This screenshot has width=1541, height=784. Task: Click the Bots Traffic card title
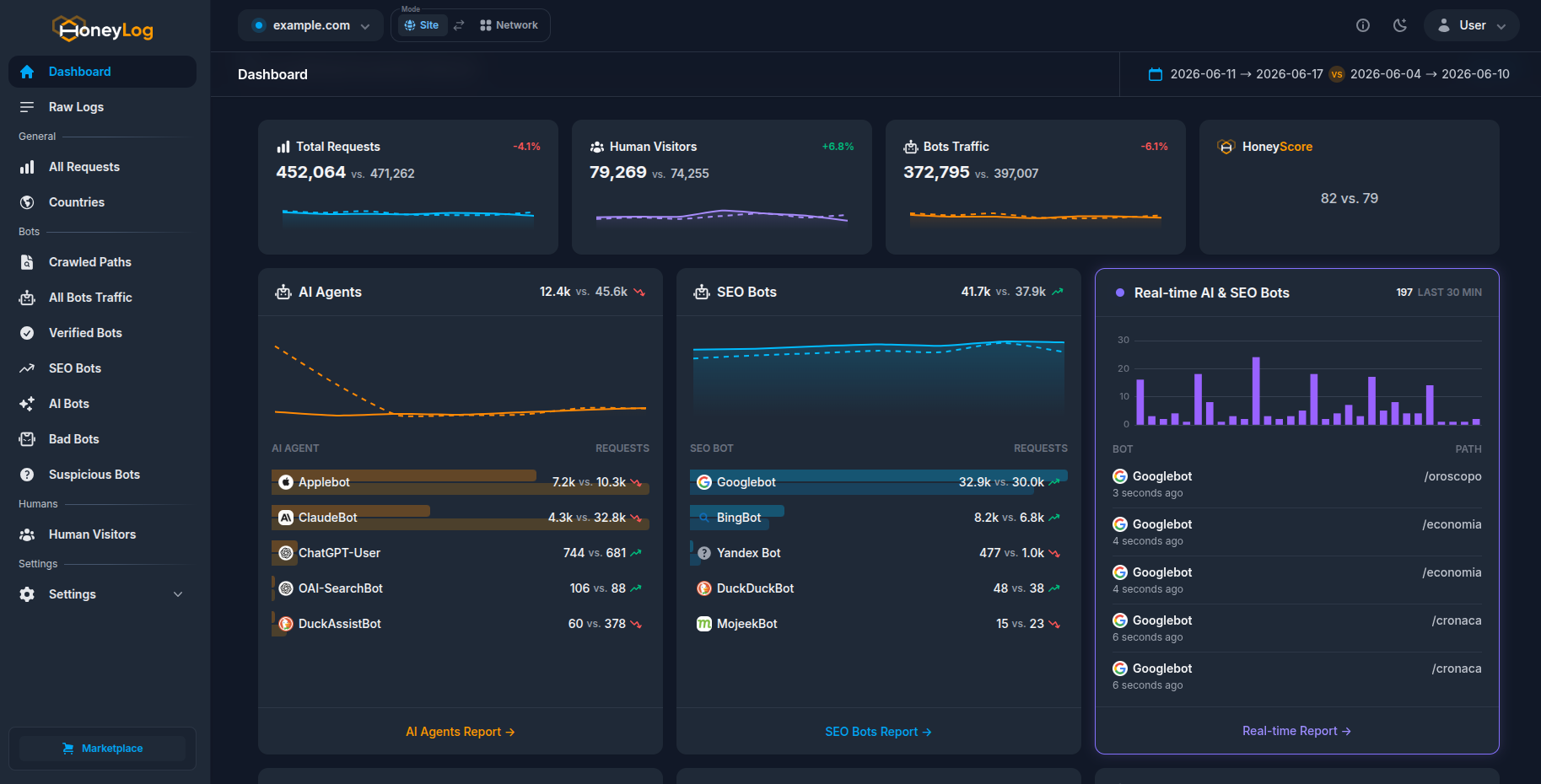956,147
